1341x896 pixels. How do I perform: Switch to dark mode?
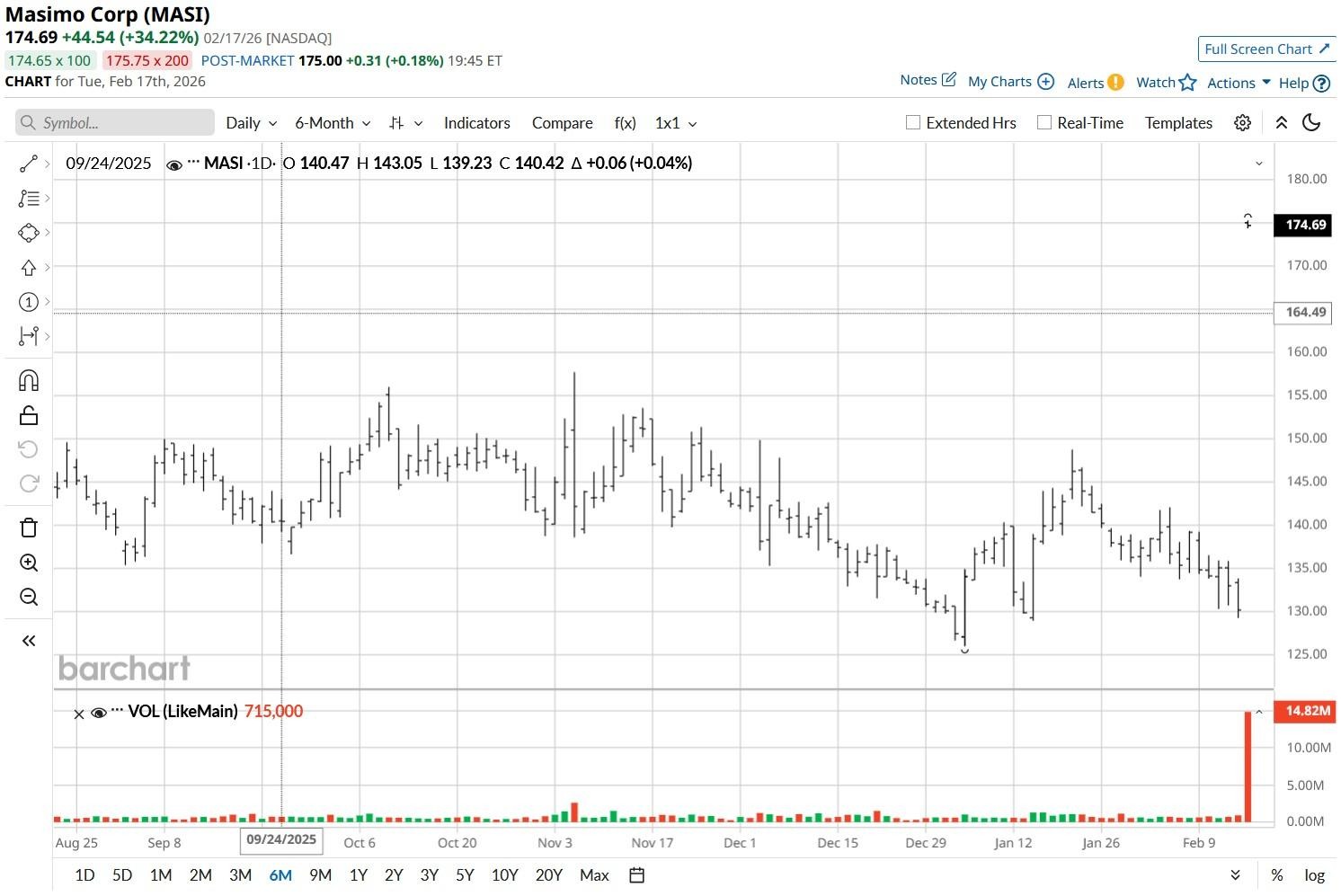pos(1311,123)
